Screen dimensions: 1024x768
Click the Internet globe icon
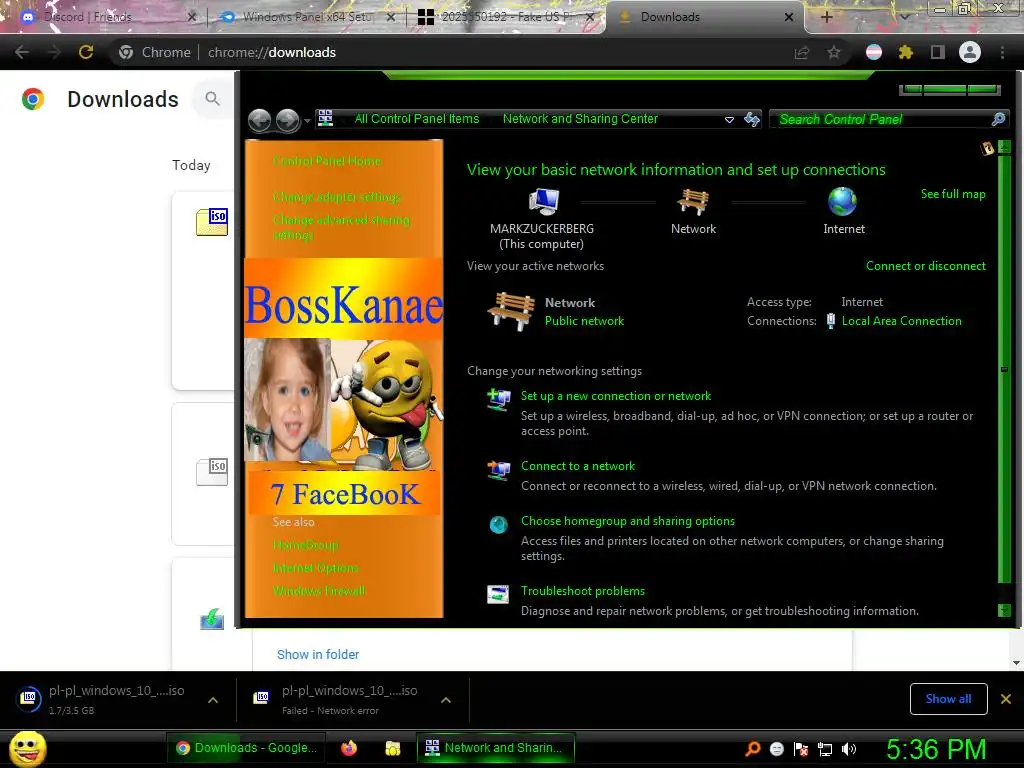(842, 201)
